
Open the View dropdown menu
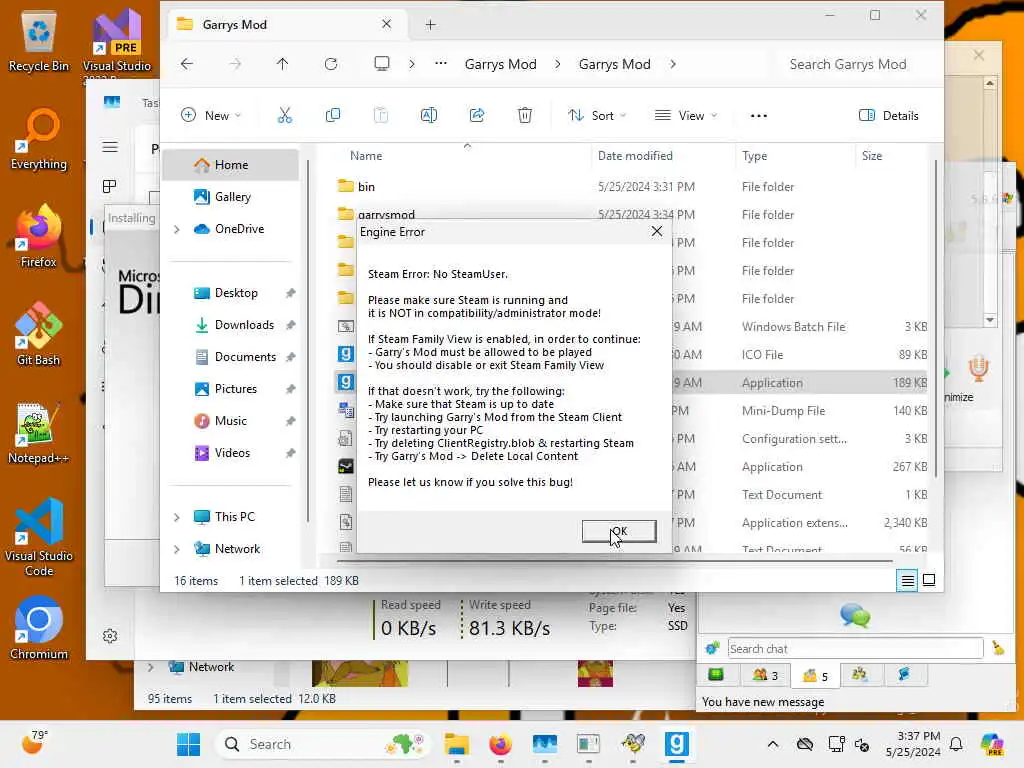(x=686, y=116)
